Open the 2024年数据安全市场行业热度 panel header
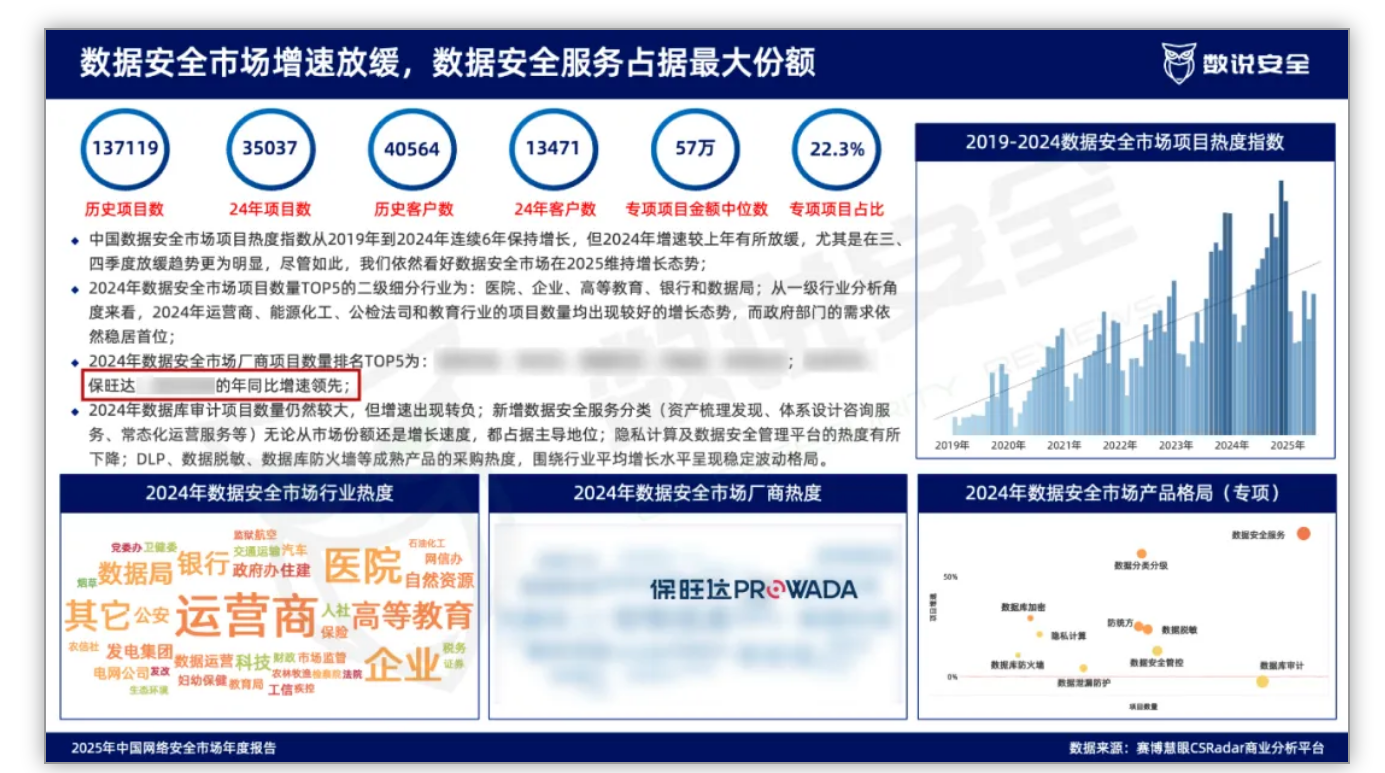 pos(269,493)
